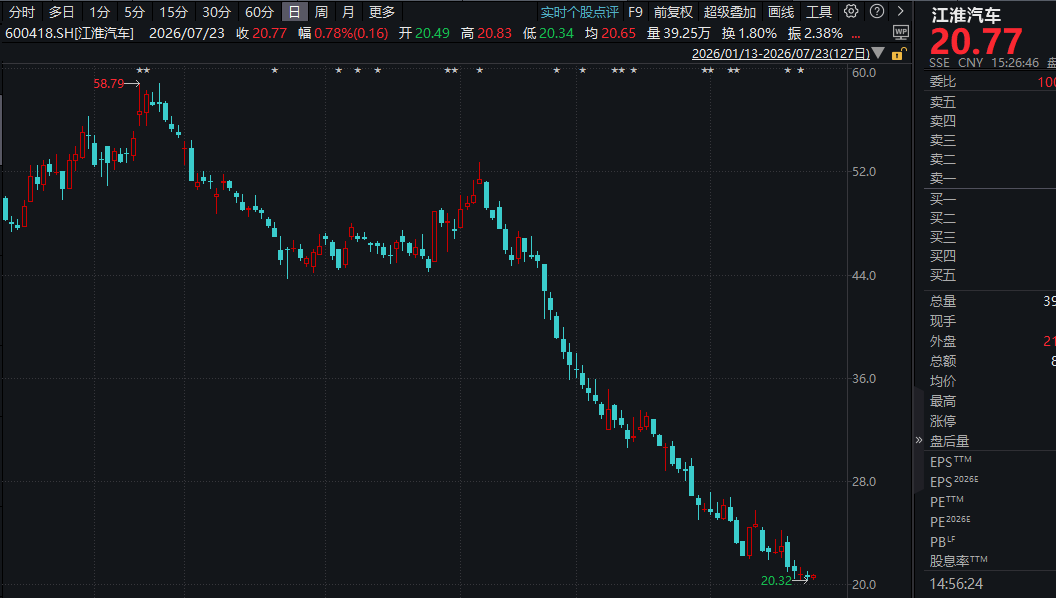Open the 工具 tools menu
Screen dimensions: 1056x598
click(819, 12)
